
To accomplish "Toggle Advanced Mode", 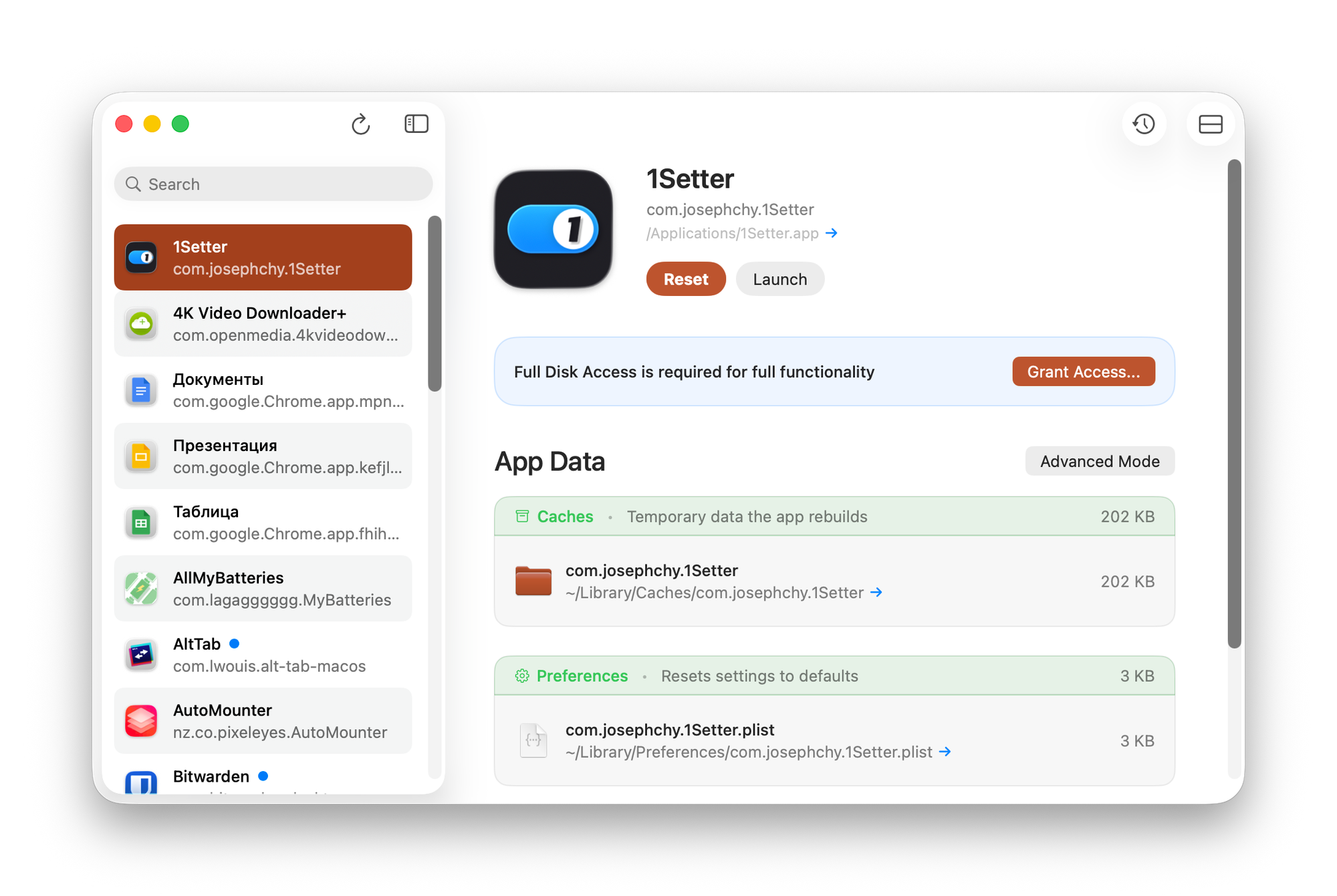I will click(1099, 462).
